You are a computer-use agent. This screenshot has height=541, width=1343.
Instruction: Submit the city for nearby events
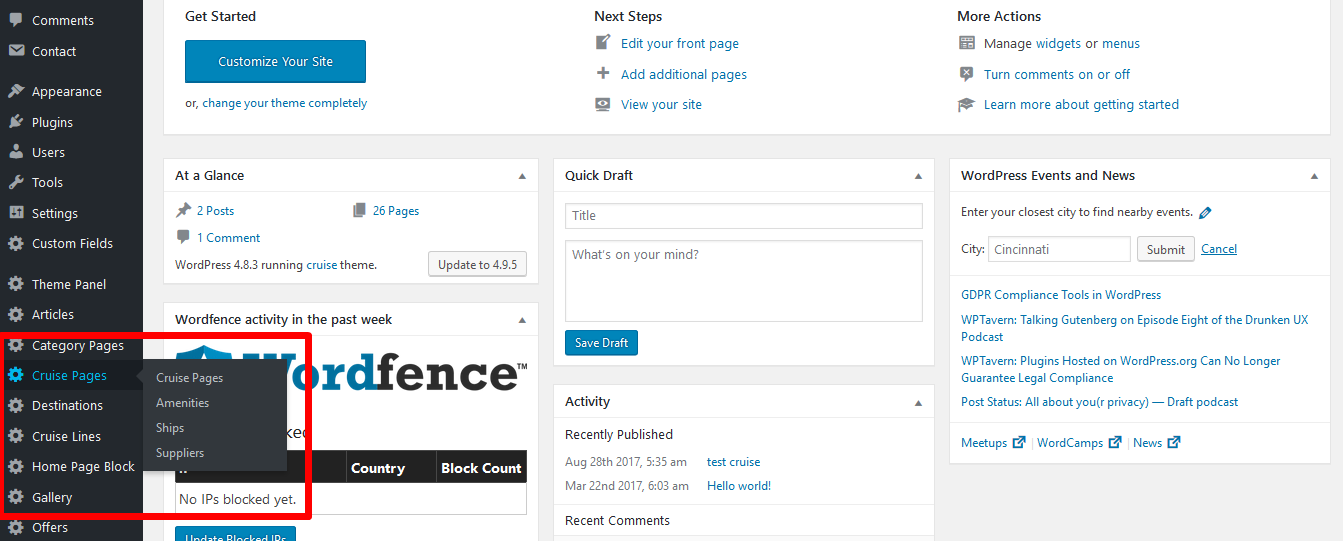coord(1166,249)
